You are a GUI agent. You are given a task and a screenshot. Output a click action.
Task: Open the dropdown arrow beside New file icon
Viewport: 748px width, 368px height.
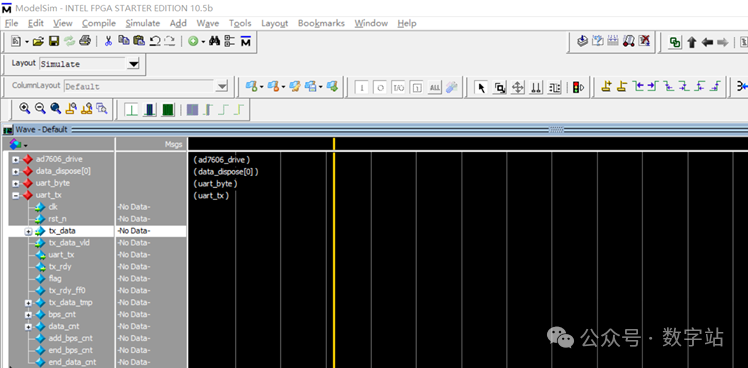pyautogui.click(x=27, y=42)
